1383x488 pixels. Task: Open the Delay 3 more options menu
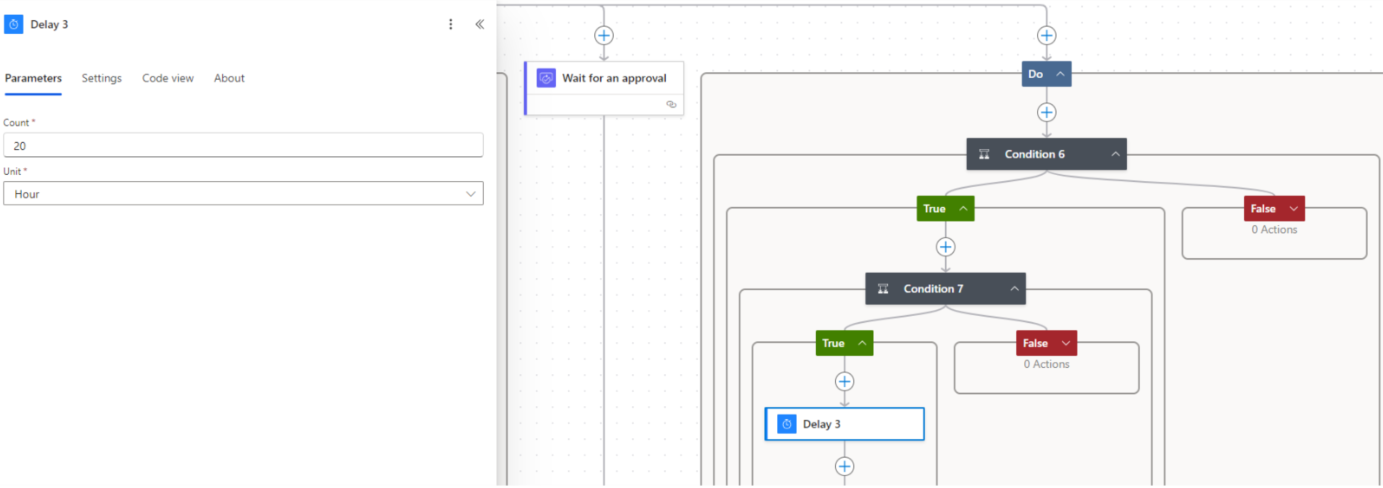450,24
